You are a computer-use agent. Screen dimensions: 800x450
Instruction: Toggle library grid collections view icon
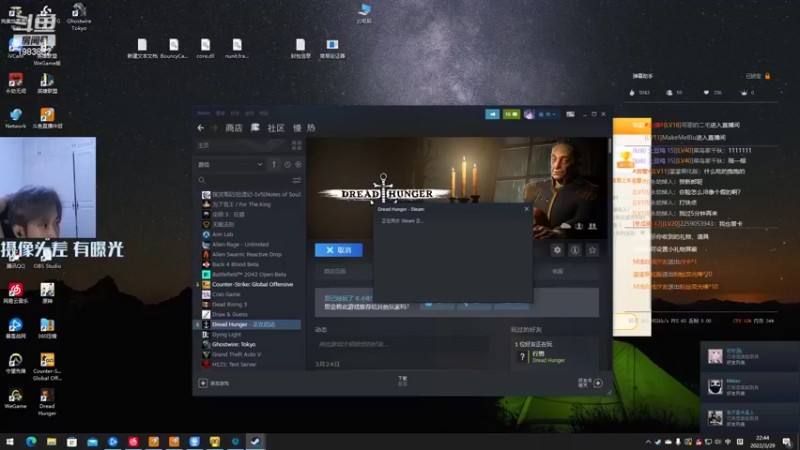(296, 145)
